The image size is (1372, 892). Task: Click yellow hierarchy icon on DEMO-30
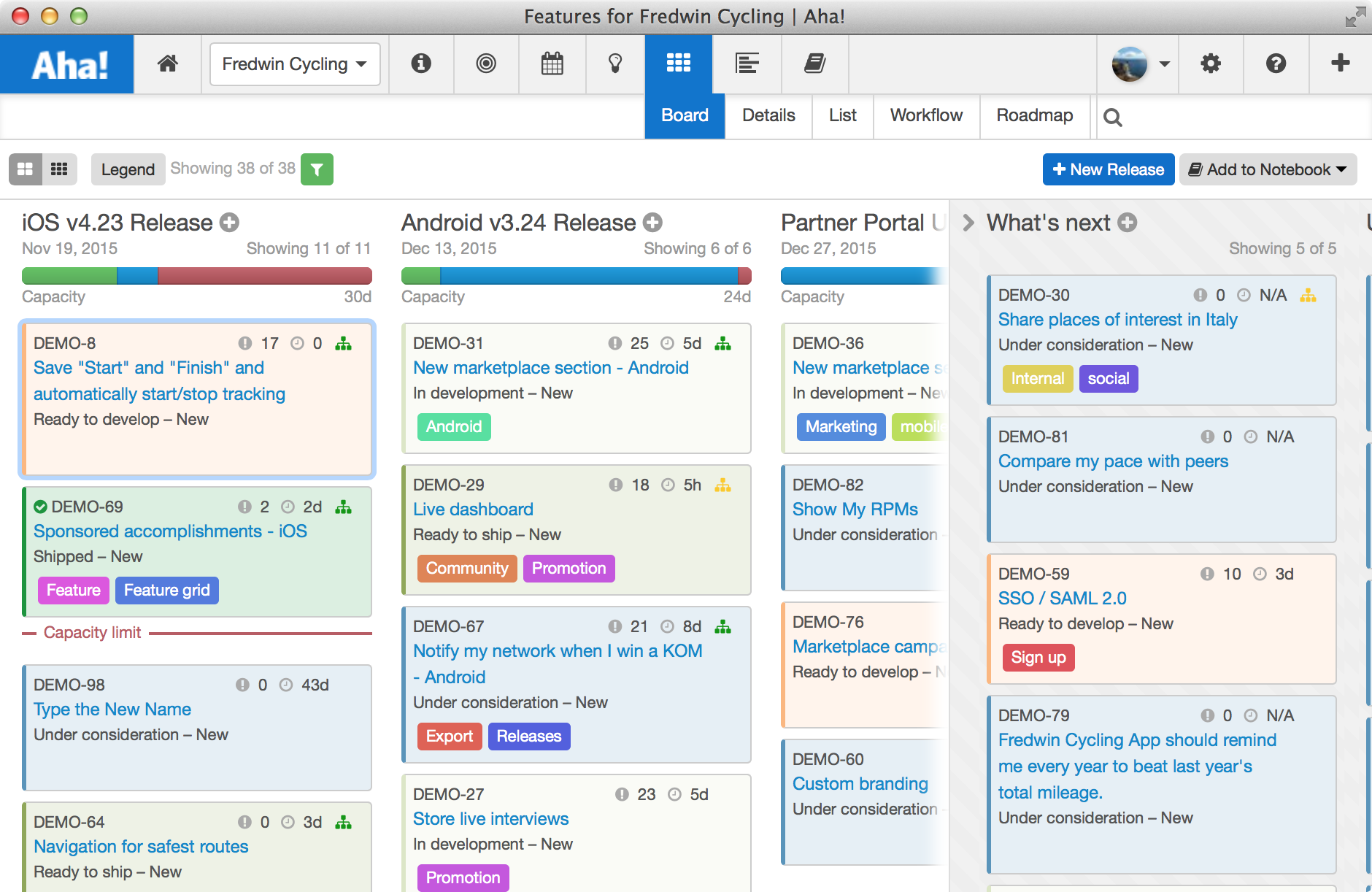click(1308, 295)
